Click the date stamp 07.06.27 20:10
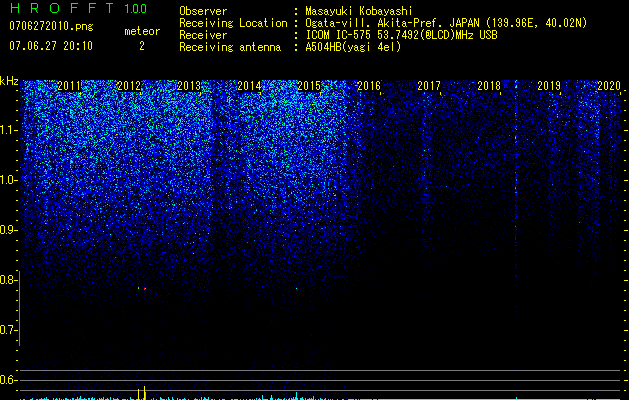The image size is (629, 400). (51, 46)
